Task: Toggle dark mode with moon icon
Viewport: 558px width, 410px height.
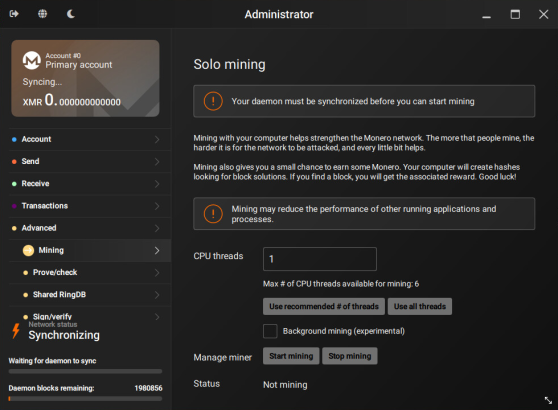Action: [x=71, y=14]
